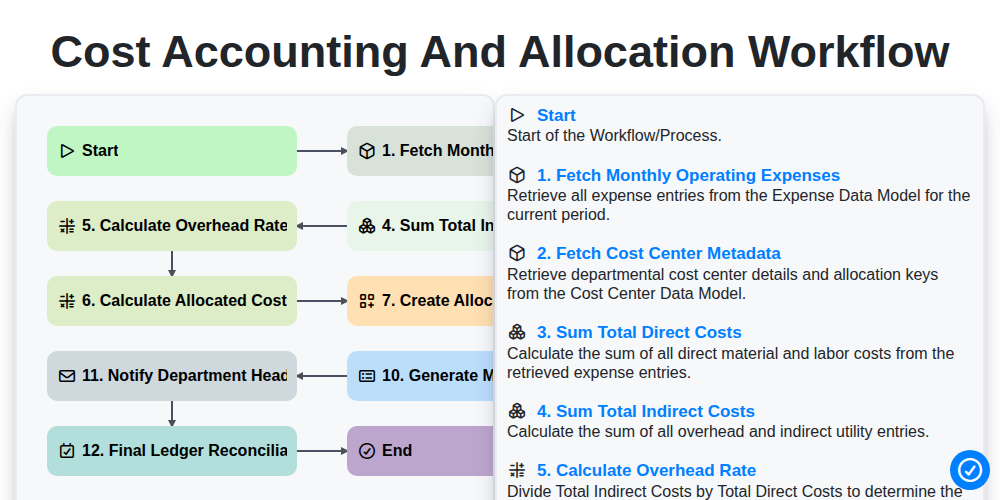The width and height of the screenshot is (1000, 500).
Task: Click the check-circle icon in the End node
Action: [x=367, y=451]
